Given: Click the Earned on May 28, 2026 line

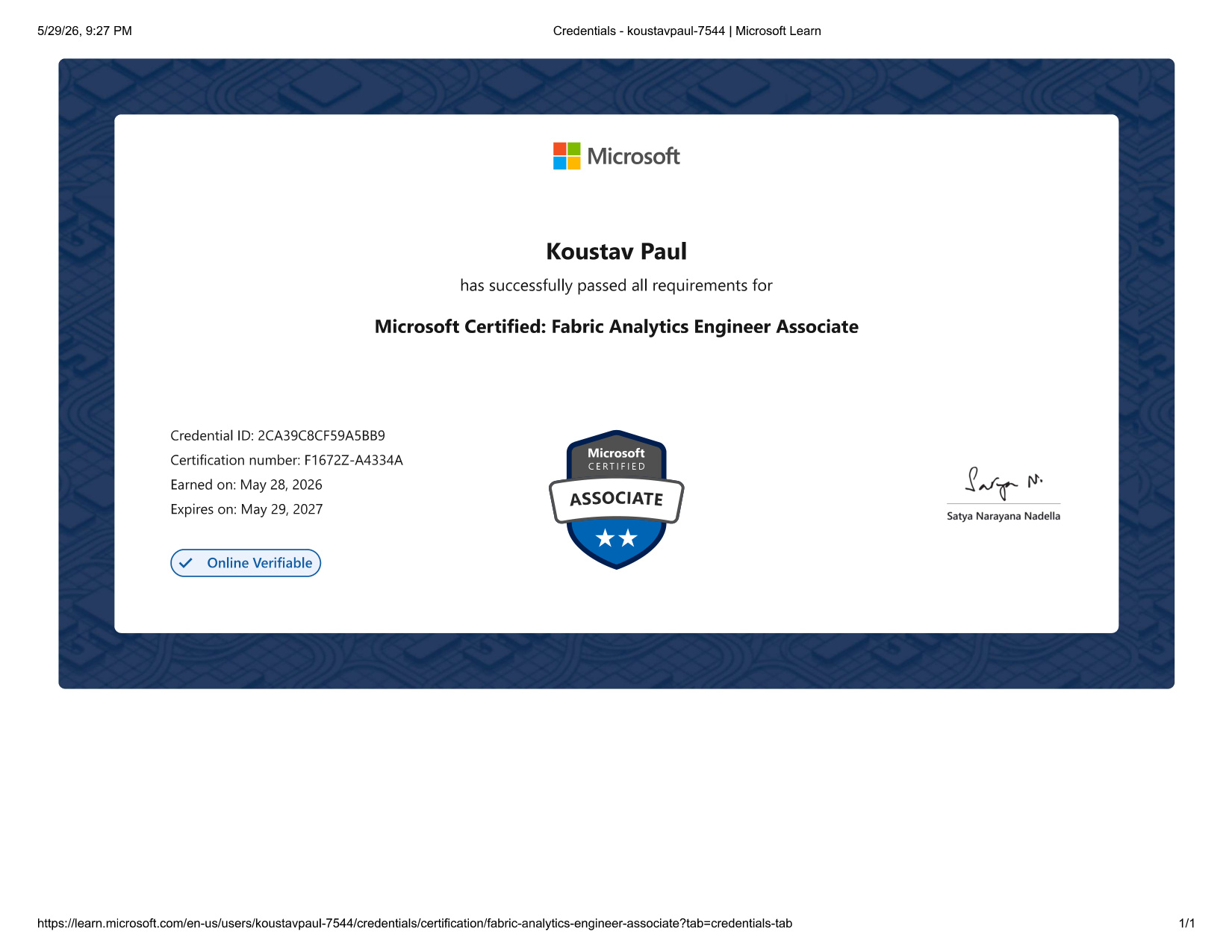Looking at the screenshot, I should click(x=246, y=485).
